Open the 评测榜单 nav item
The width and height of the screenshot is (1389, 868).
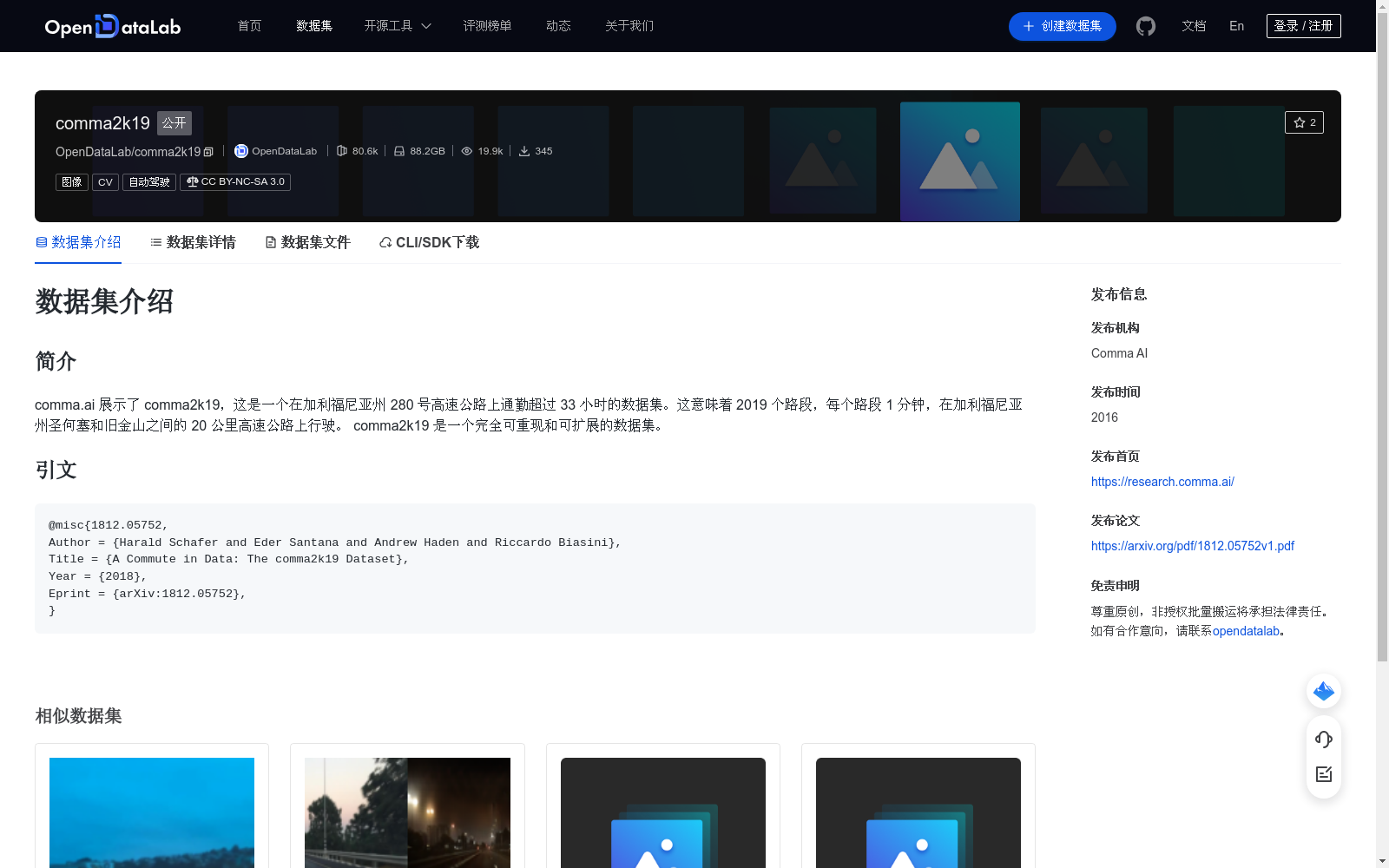[x=487, y=26]
